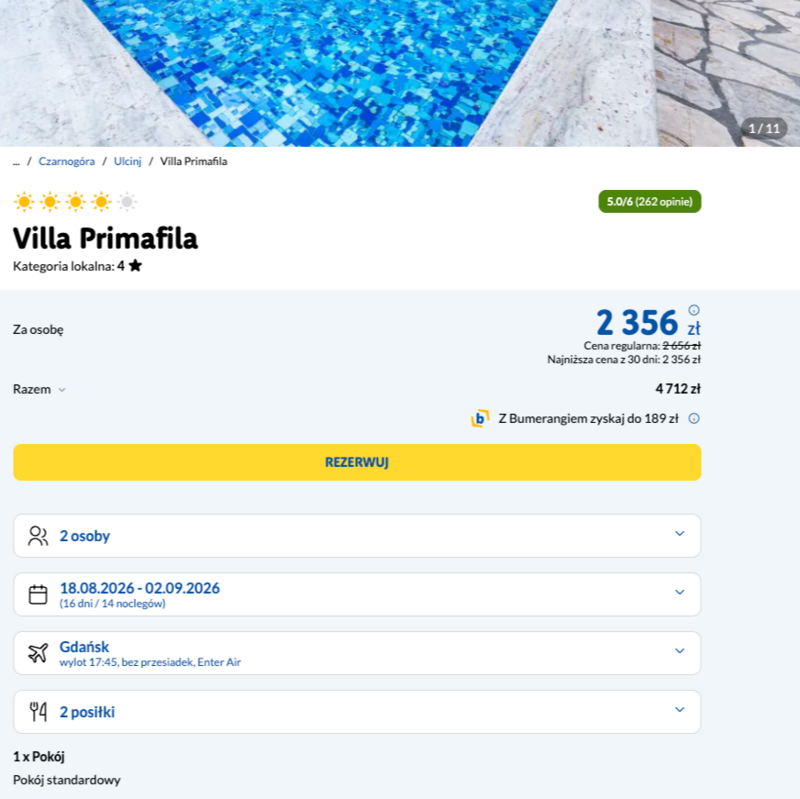This screenshot has width=800, height=799.
Task: Click the cutlery icon beside 2 posiłki
Action: click(38, 712)
